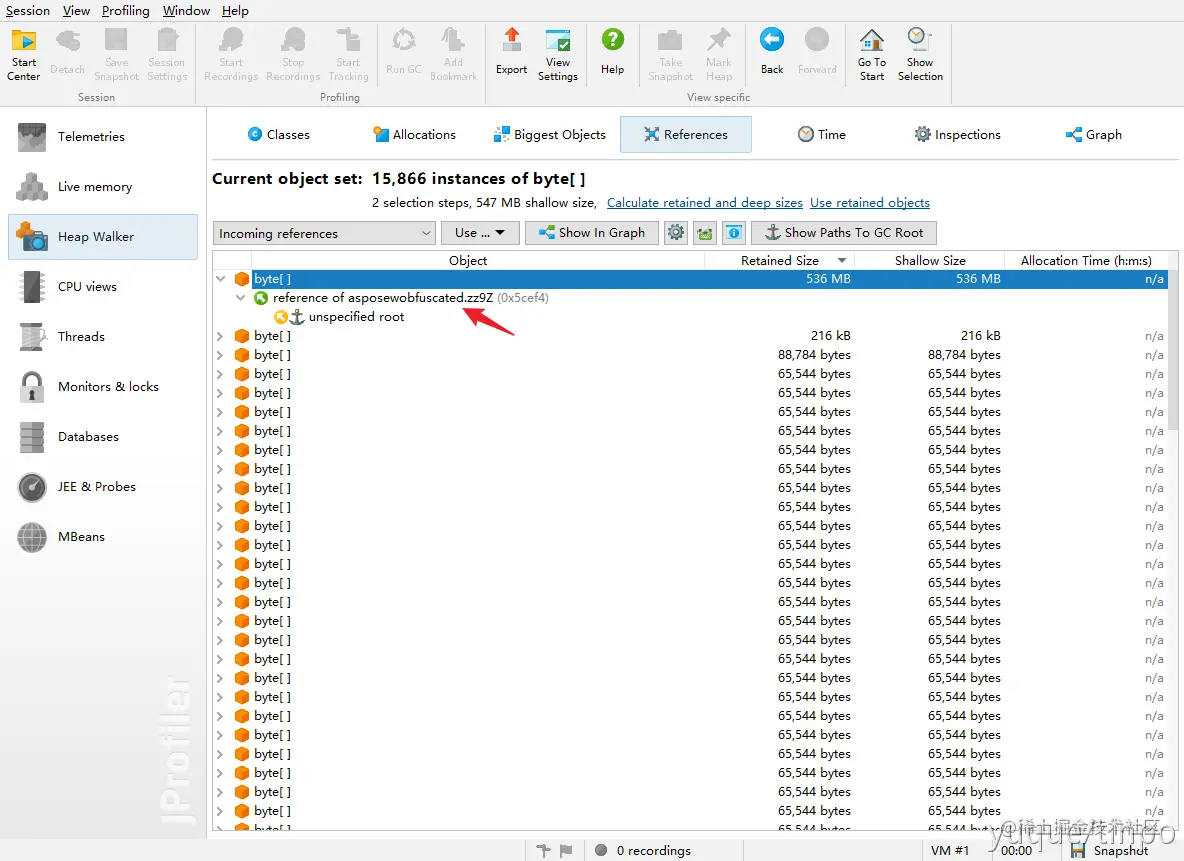This screenshot has width=1184, height=861.
Task: Click the pin icon in status bar
Action: 543,850
